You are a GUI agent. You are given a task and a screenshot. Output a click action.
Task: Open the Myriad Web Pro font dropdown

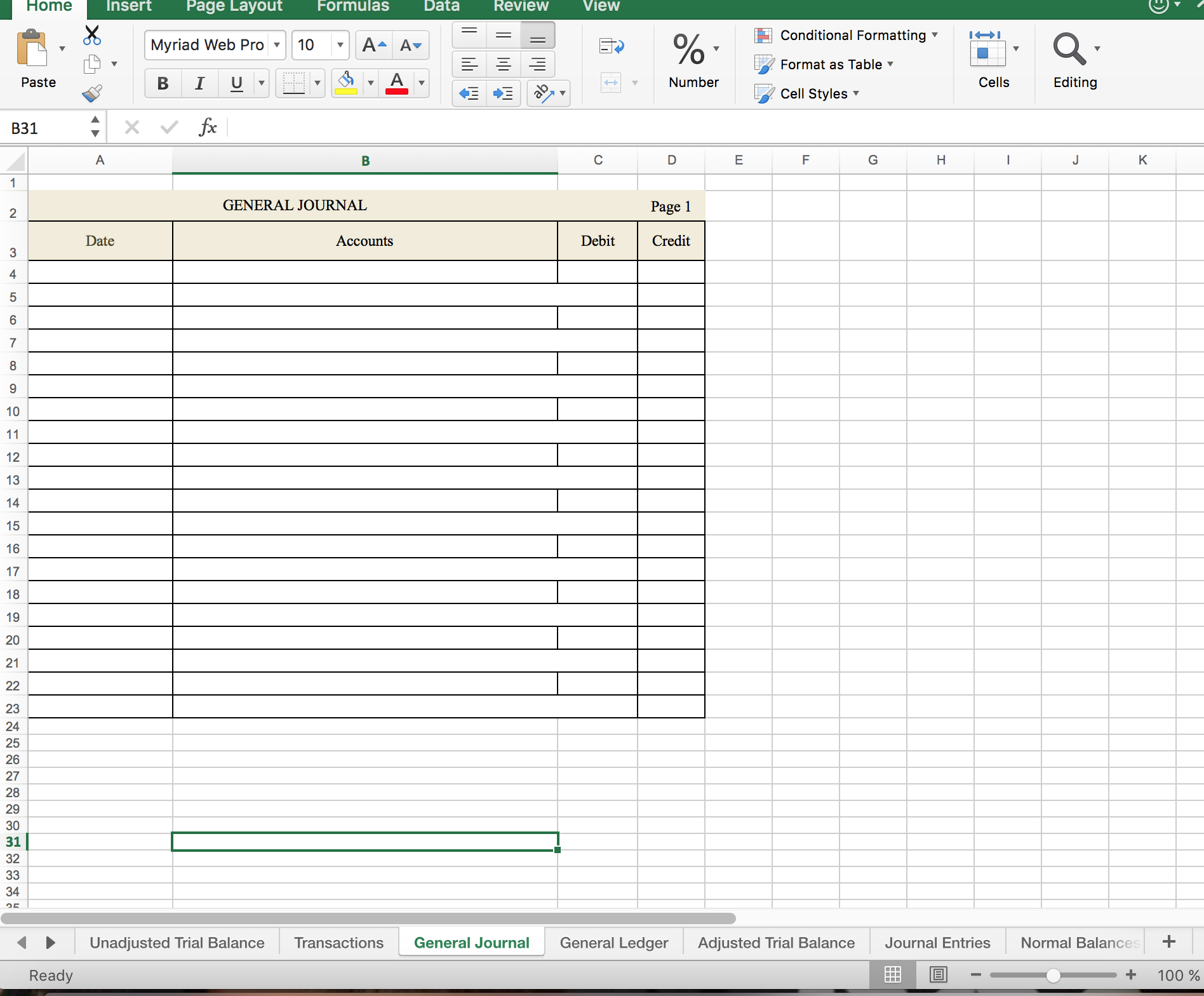[277, 45]
